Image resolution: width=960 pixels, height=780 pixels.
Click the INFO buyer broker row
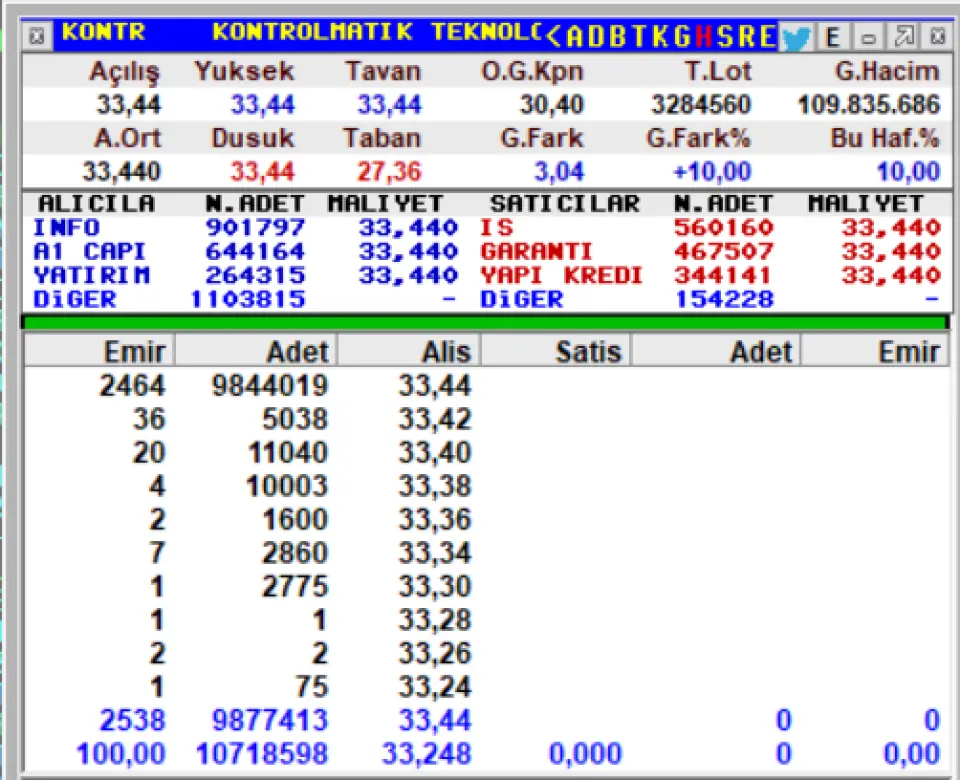[x=66, y=228]
